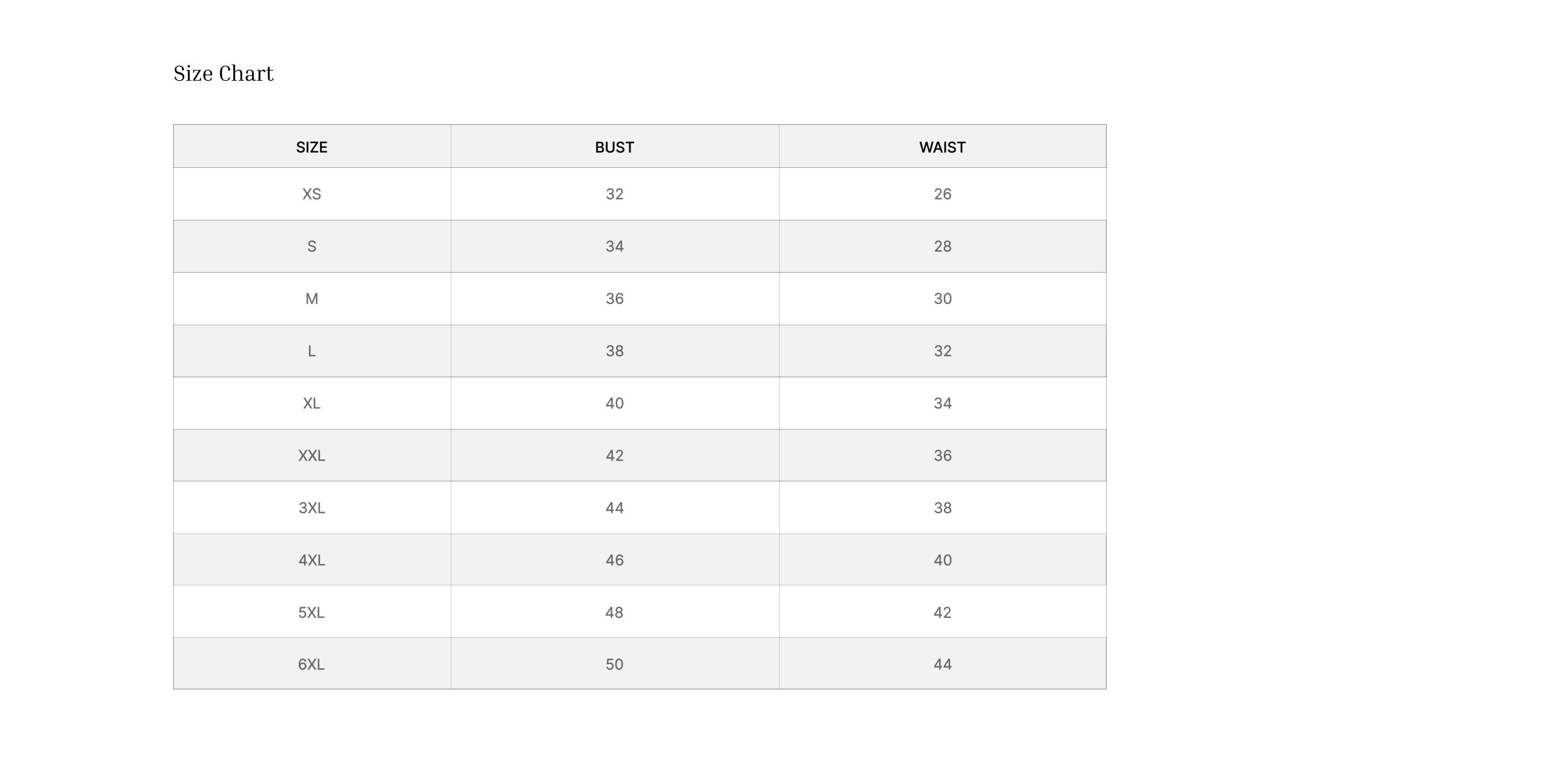Click bust value 46 in 4XL row
Viewport: 1568px width, 765px height.
point(614,560)
